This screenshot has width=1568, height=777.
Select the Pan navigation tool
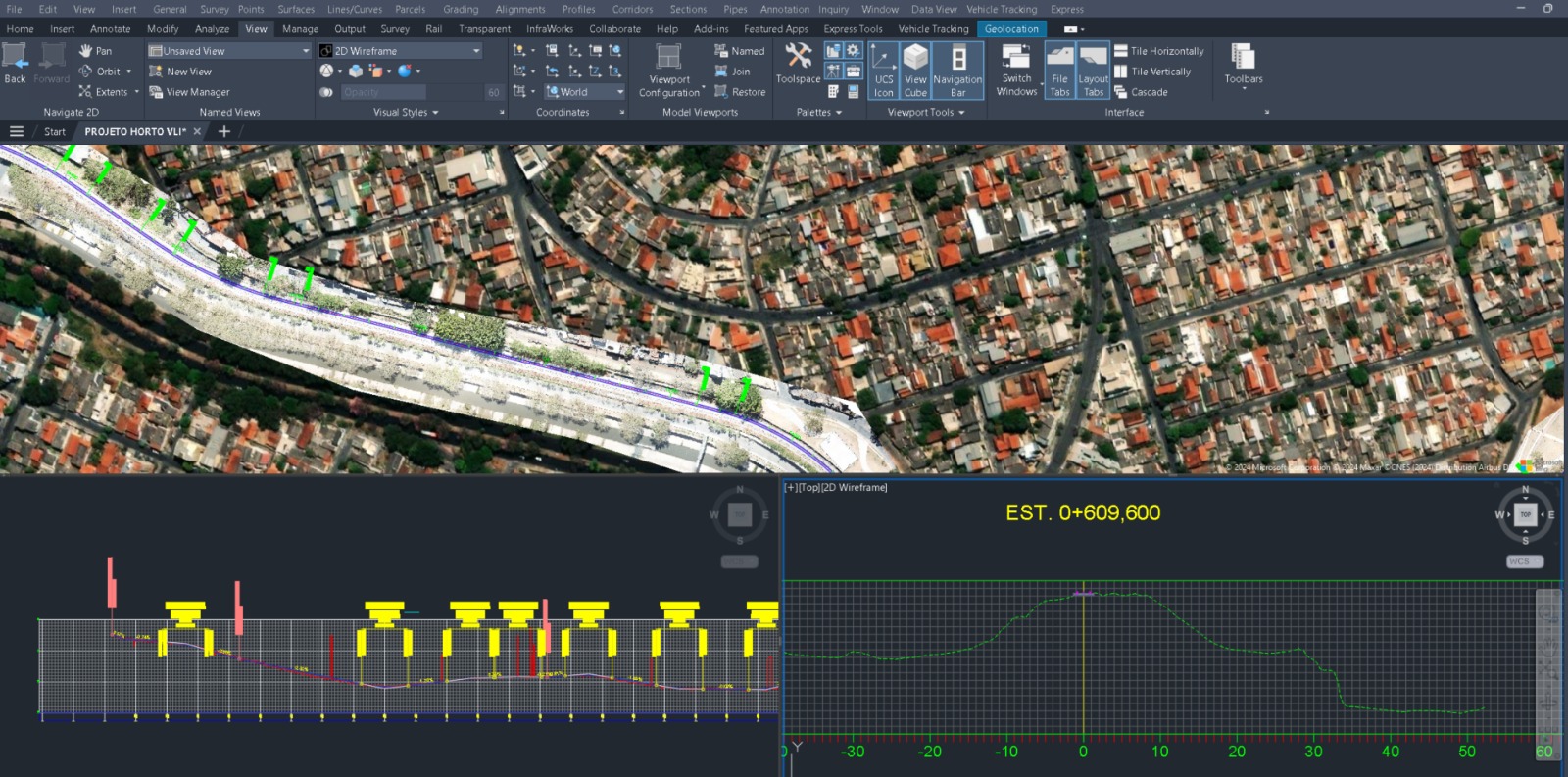point(95,51)
